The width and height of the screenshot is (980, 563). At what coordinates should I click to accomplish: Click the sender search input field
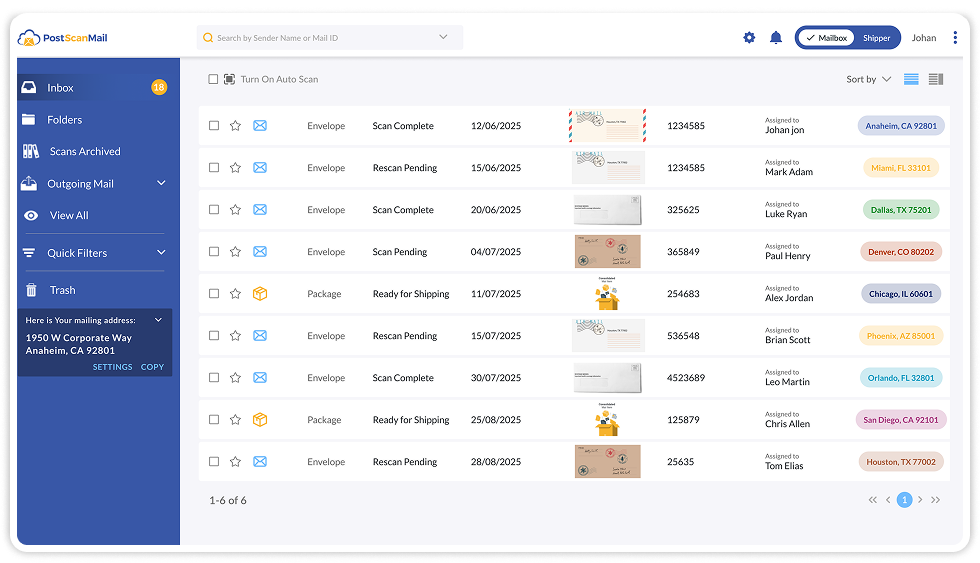coord(320,38)
